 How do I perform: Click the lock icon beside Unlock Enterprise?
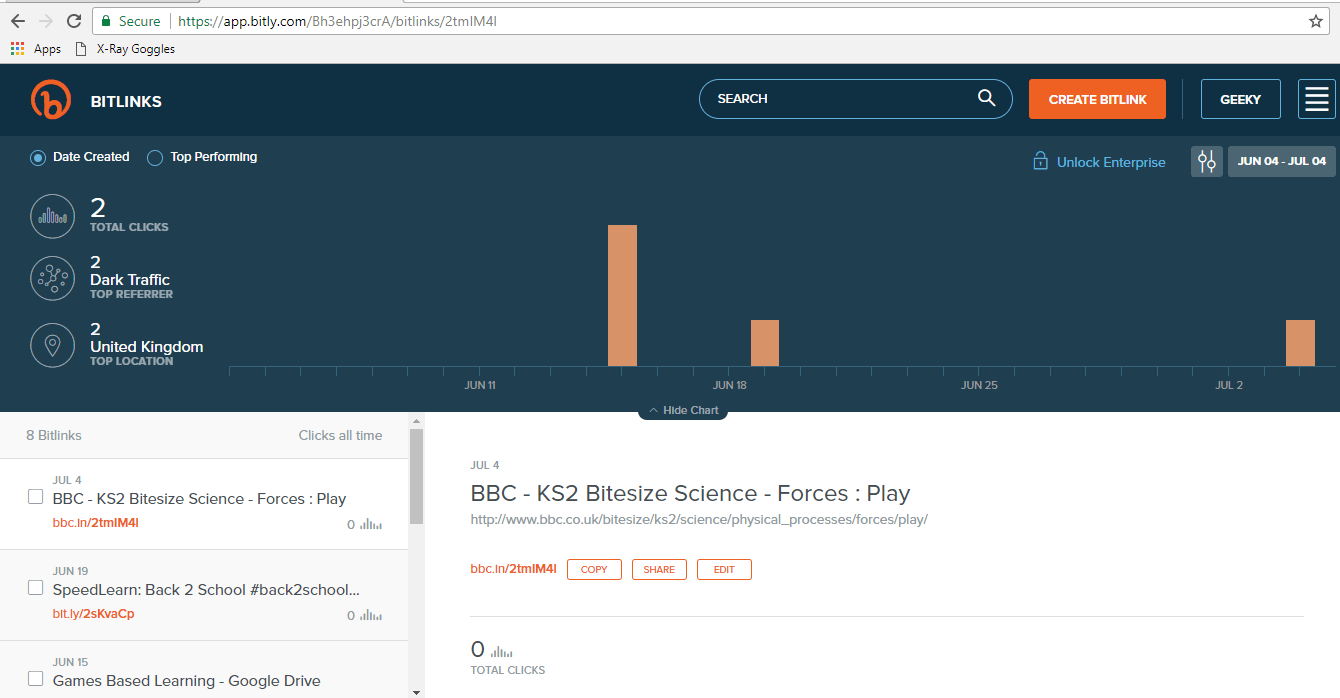pos(1041,161)
